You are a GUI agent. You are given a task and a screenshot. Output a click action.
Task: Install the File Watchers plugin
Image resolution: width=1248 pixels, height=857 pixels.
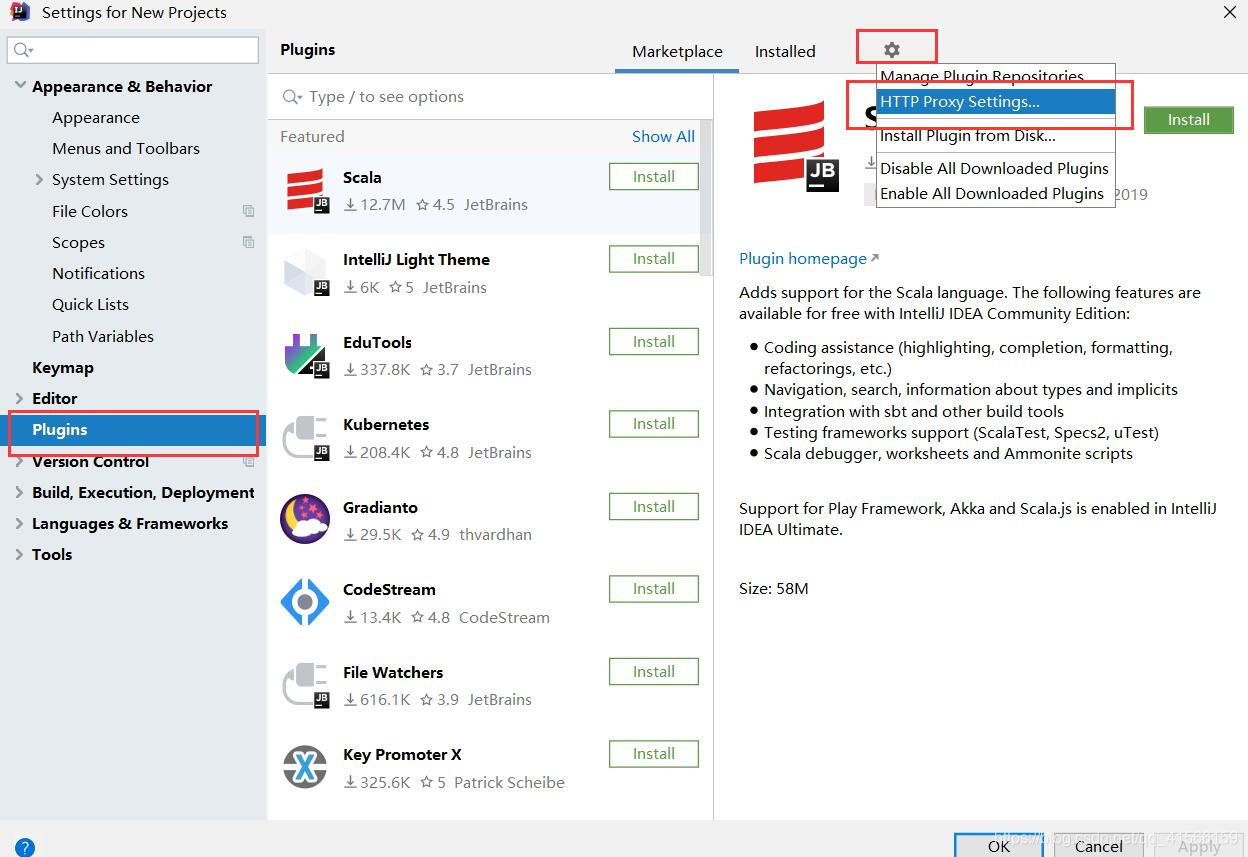tap(654, 672)
